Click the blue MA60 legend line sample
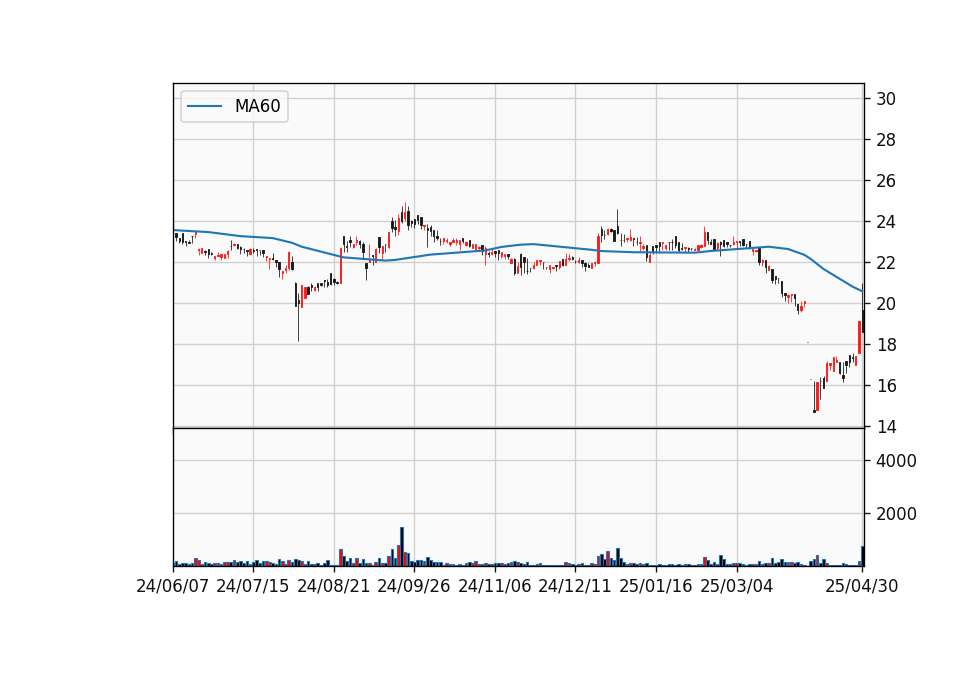This screenshot has height=690, width=960. pos(204,106)
